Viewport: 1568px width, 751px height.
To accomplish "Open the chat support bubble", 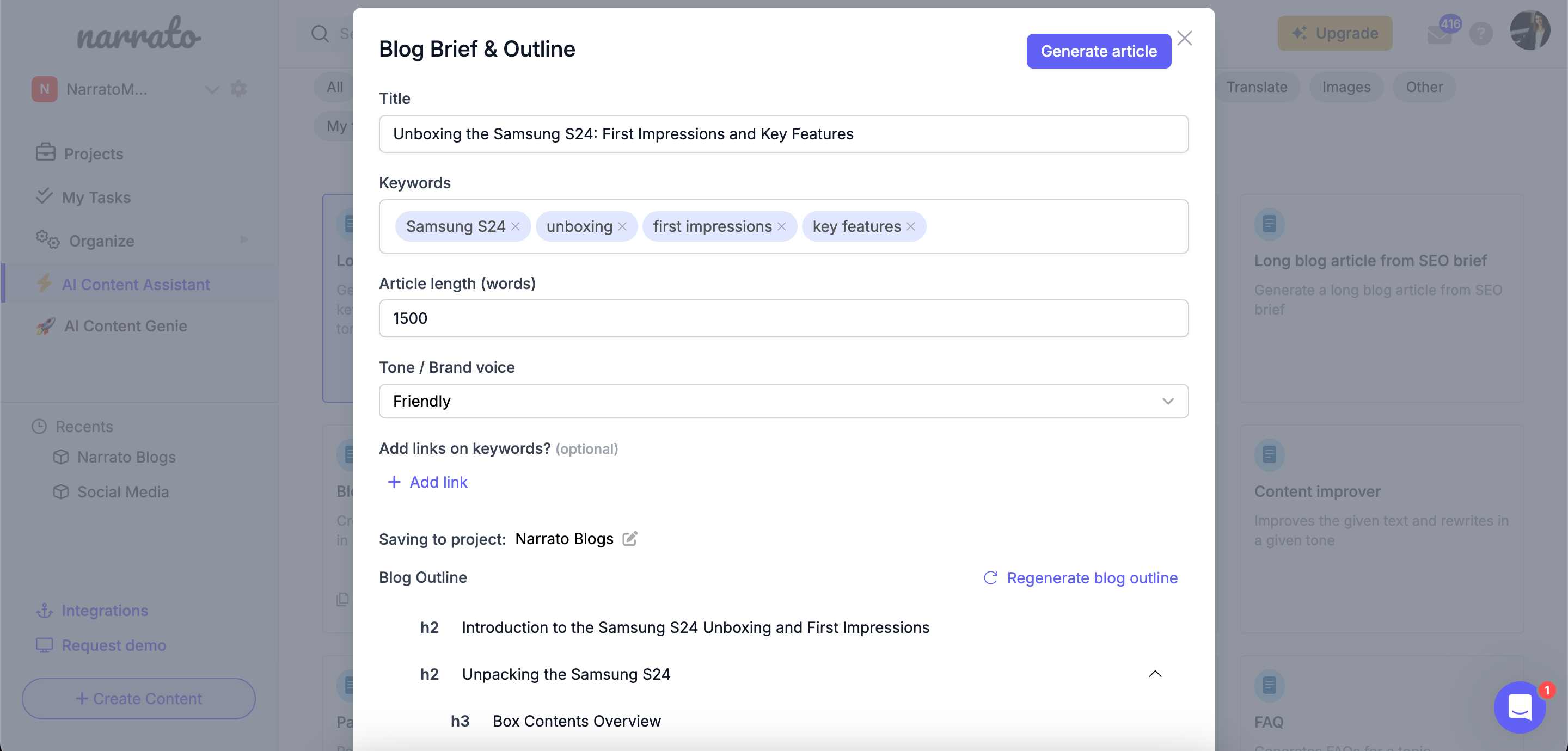I will tap(1520, 707).
